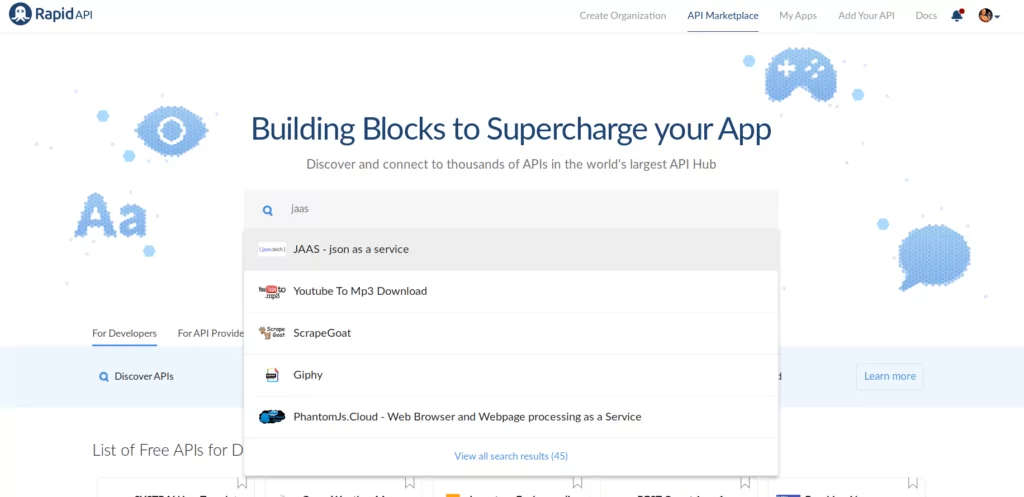Viewport: 1024px width, 497px height.
Task: Click the RapidAPI logo in the header
Action: [x=50, y=16]
